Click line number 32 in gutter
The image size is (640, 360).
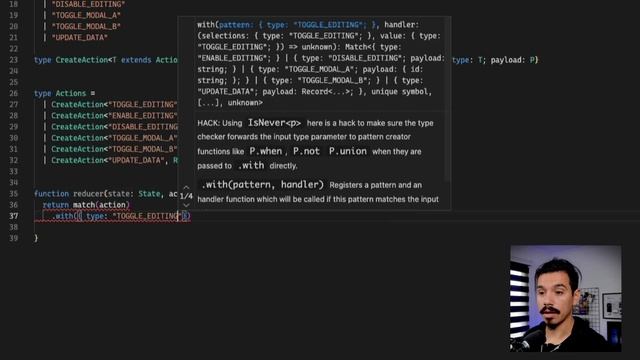tap(14, 160)
